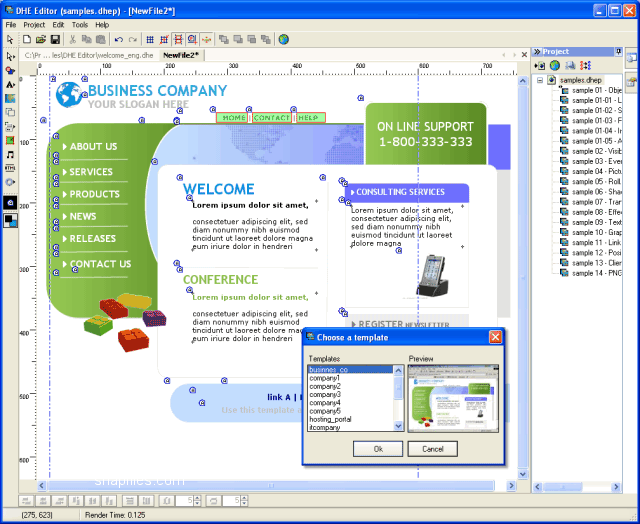Open the Help menu
This screenshot has height=524, width=640.
[102, 25]
